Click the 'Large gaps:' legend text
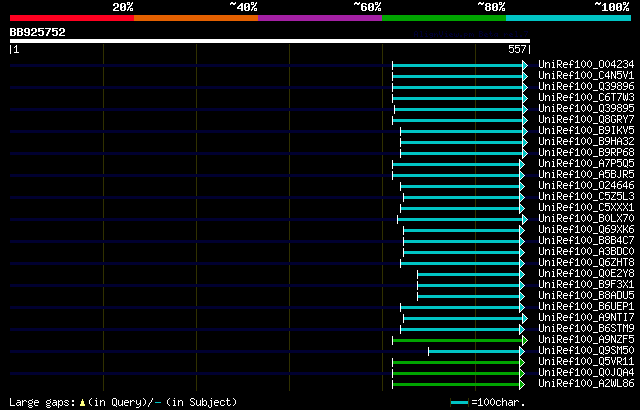This screenshot has height=410, width=640. 42,403
